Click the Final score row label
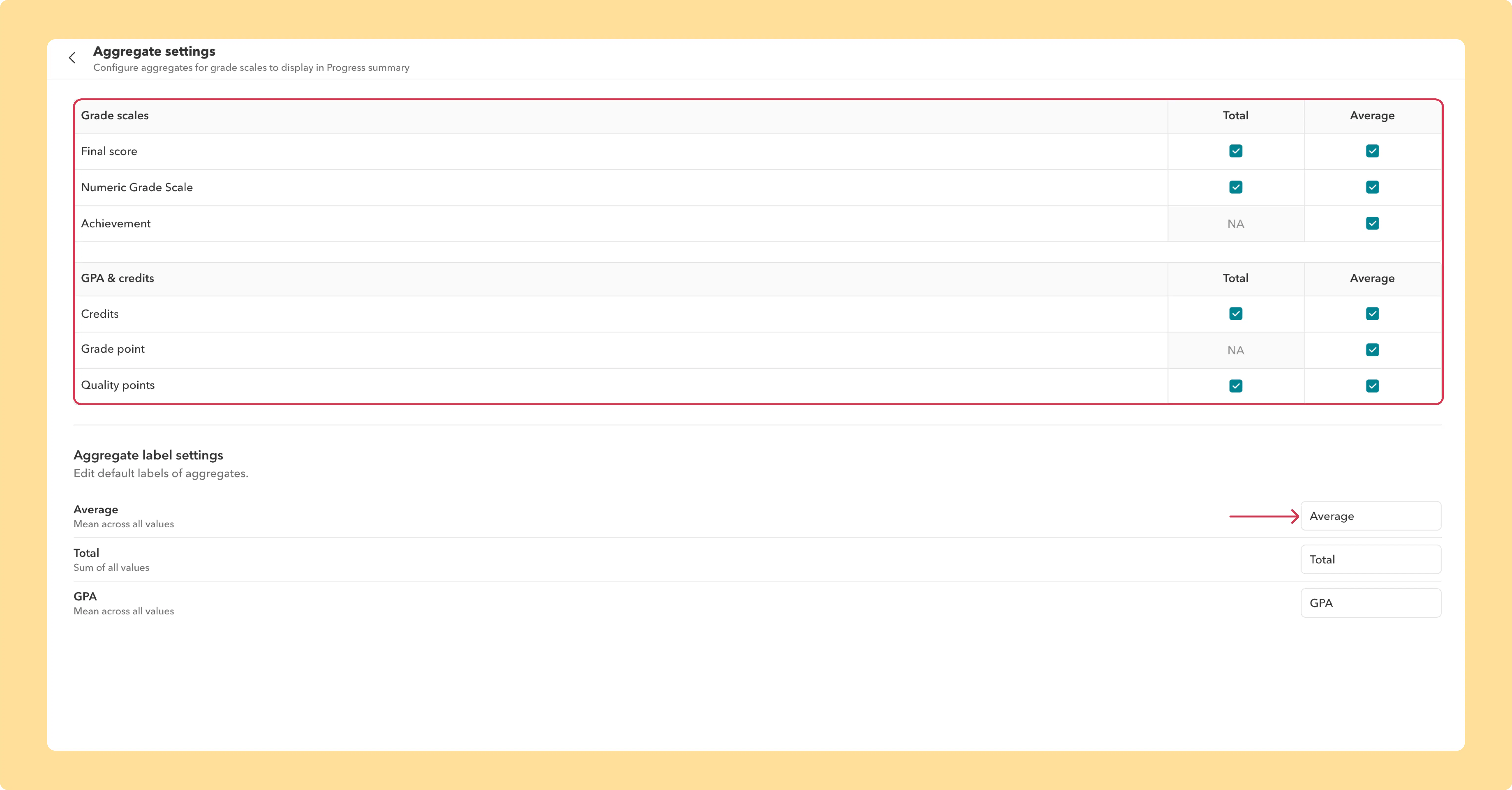The image size is (1512, 790). (109, 151)
